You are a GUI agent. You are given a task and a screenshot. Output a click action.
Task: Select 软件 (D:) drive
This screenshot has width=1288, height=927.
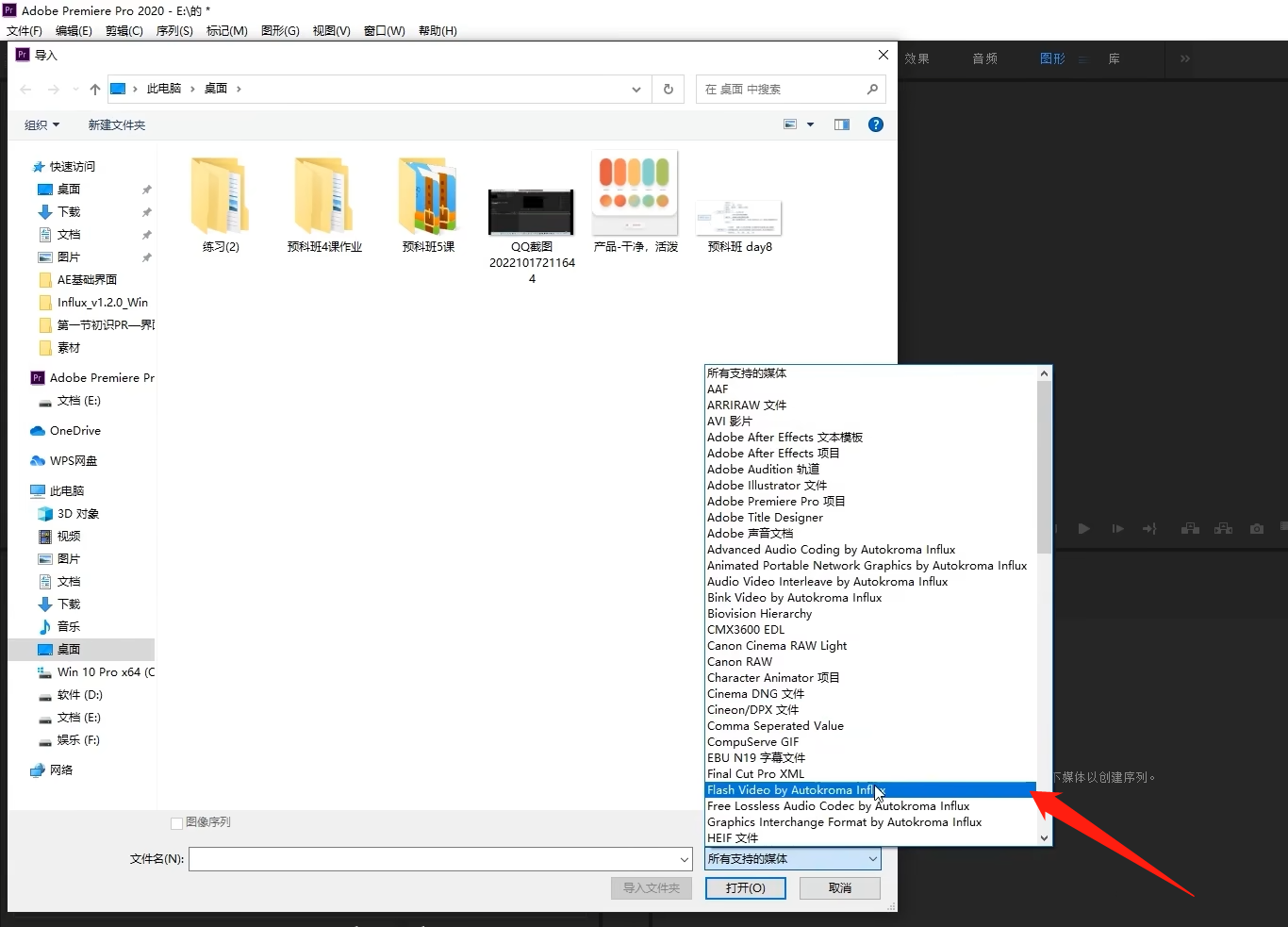pyautogui.click(x=80, y=695)
